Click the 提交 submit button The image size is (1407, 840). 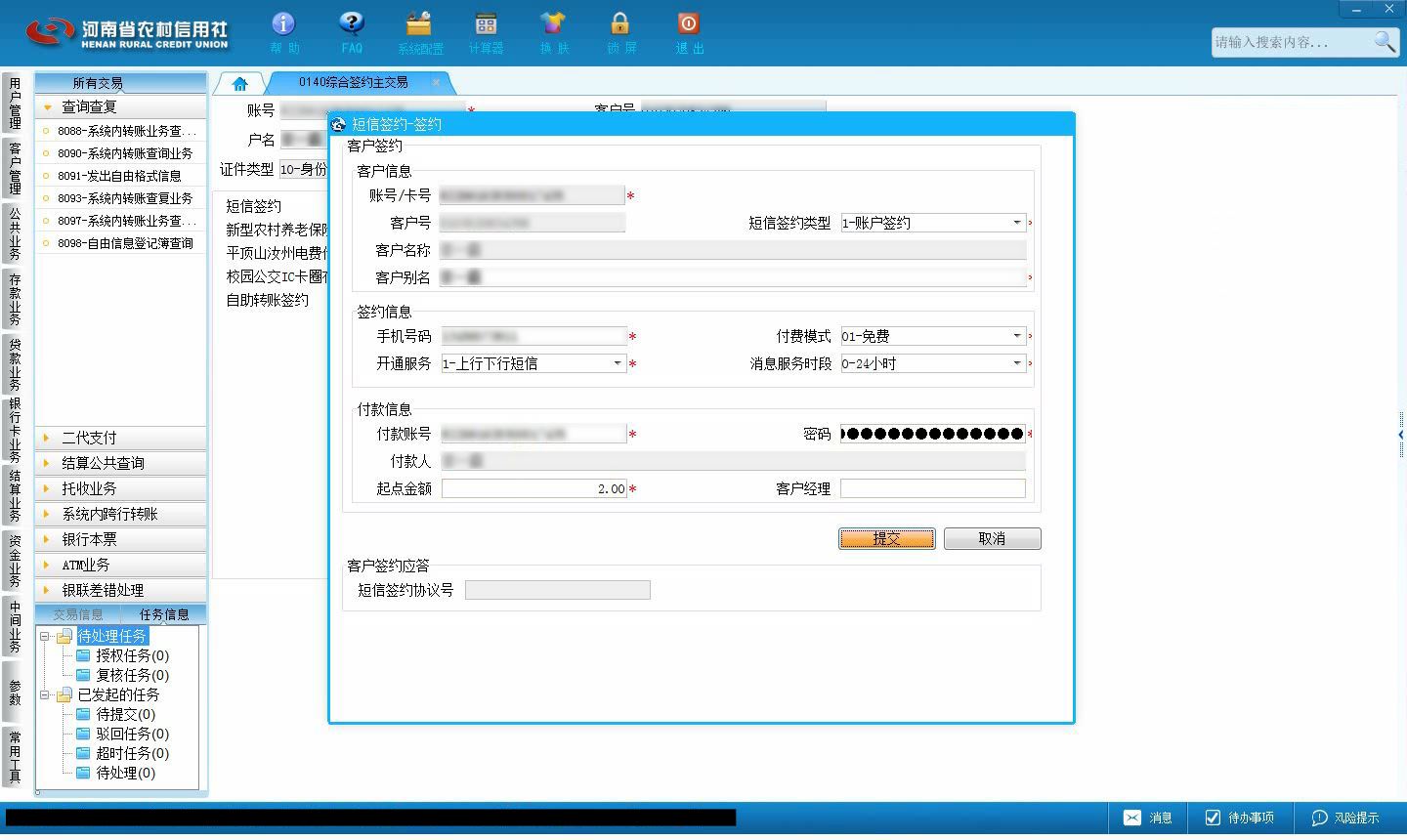pos(886,538)
